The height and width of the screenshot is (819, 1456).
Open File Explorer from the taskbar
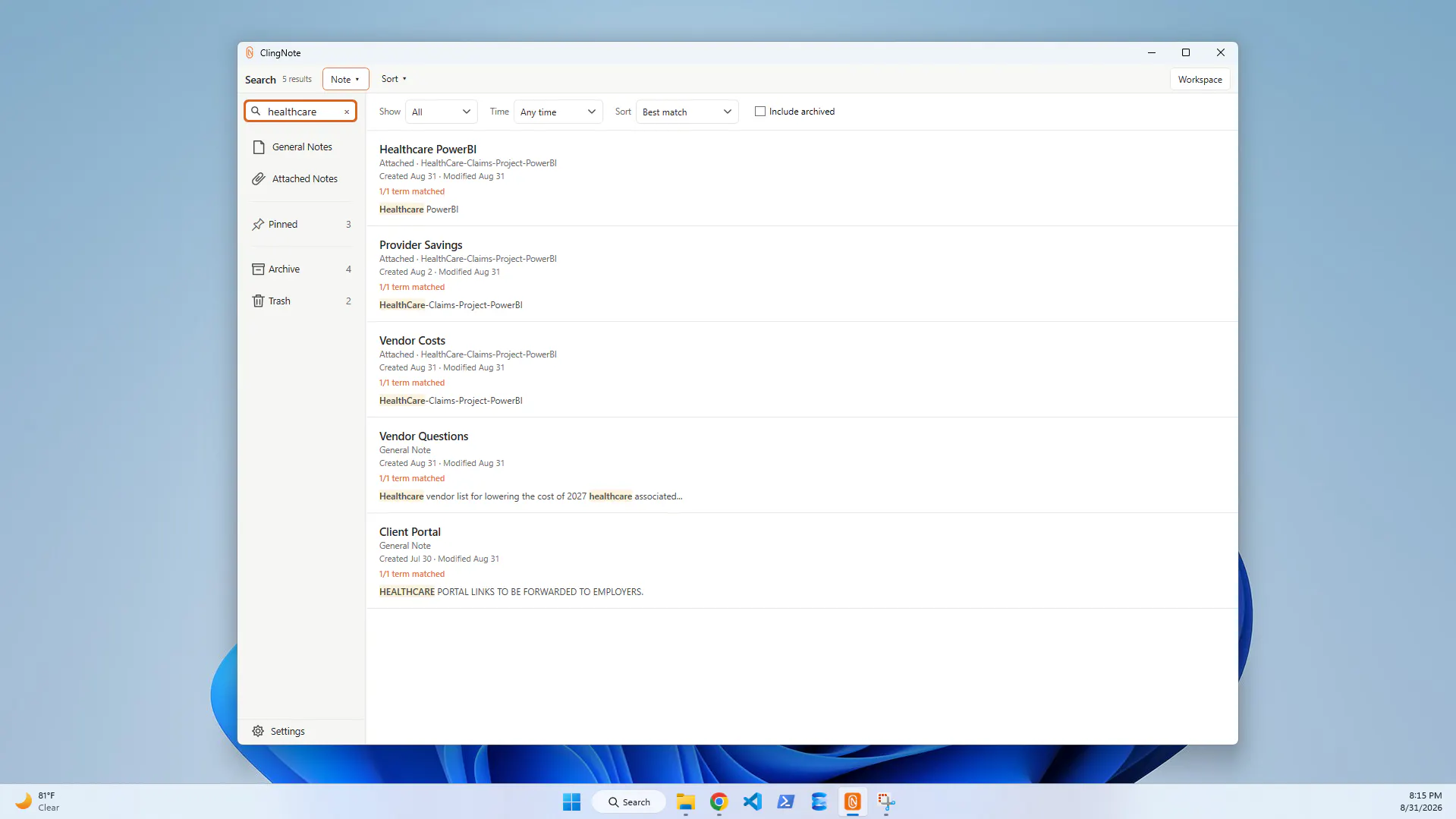point(686,802)
